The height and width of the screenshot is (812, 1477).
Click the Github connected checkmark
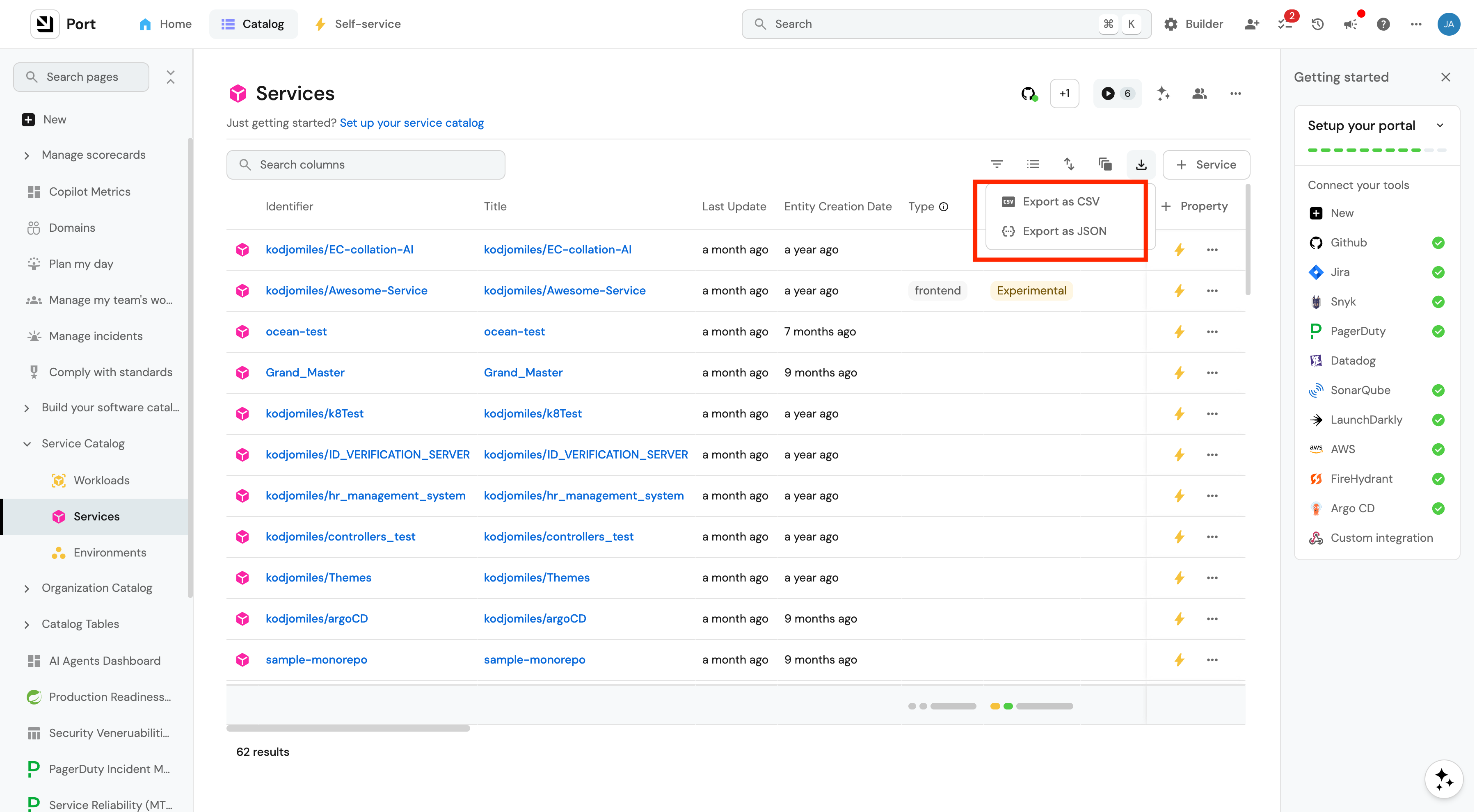pyautogui.click(x=1438, y=242)
